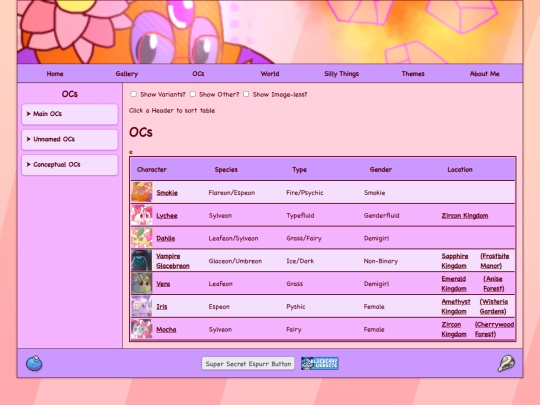Viewport: 540px width, 405px height.
Task: Click the 'Click a Header to sort table' text
Action: click(172, 111)
